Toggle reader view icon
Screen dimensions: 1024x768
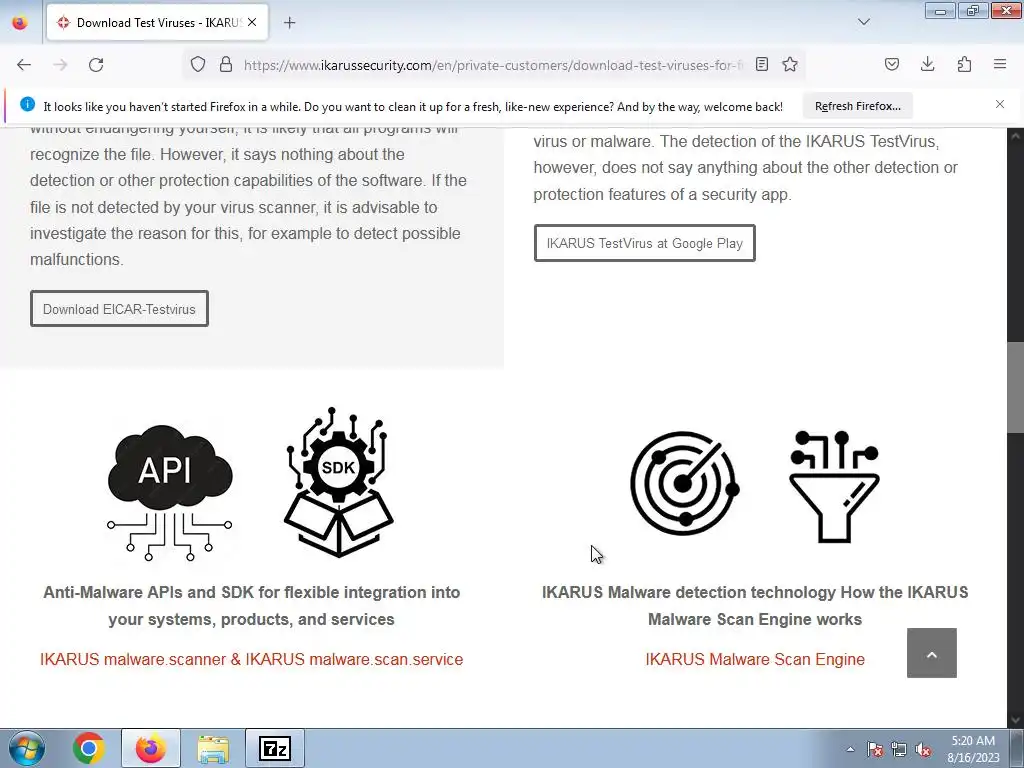761,65
